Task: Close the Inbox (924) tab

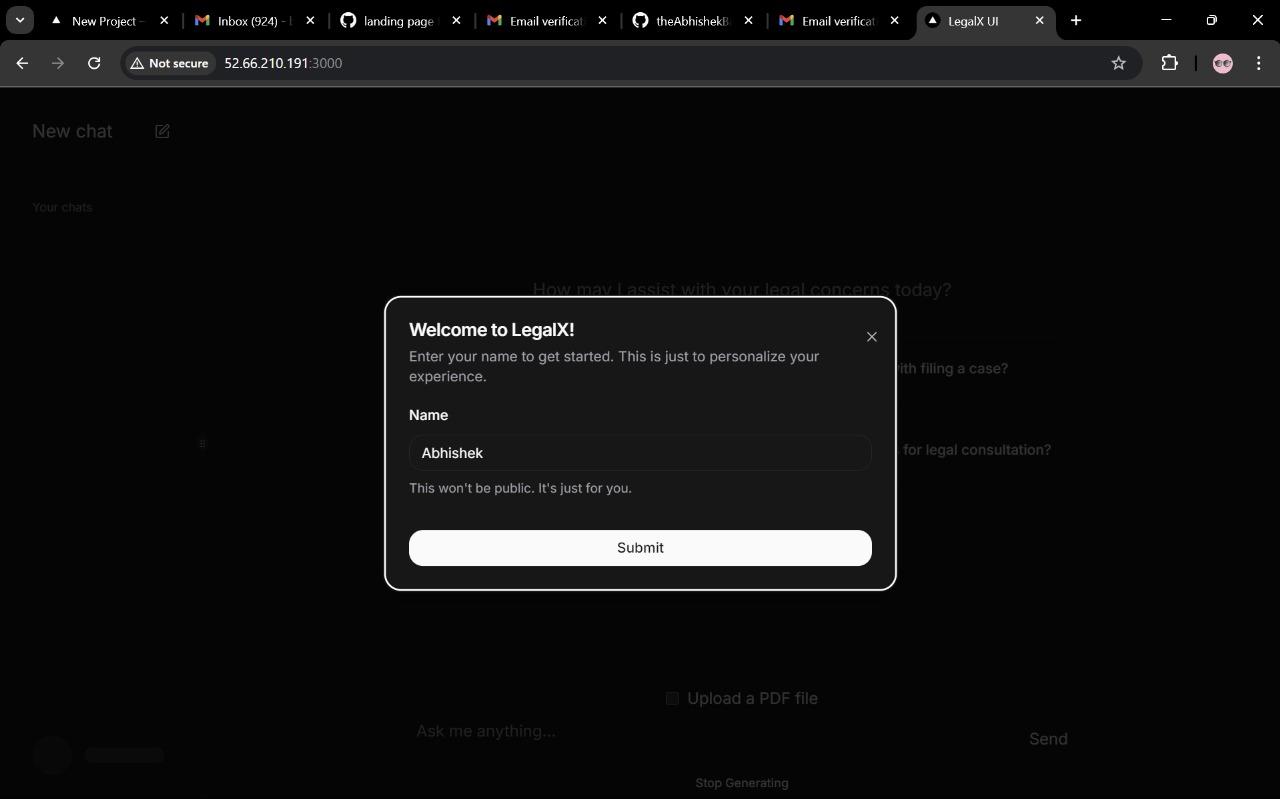Action: pos(310,20)
